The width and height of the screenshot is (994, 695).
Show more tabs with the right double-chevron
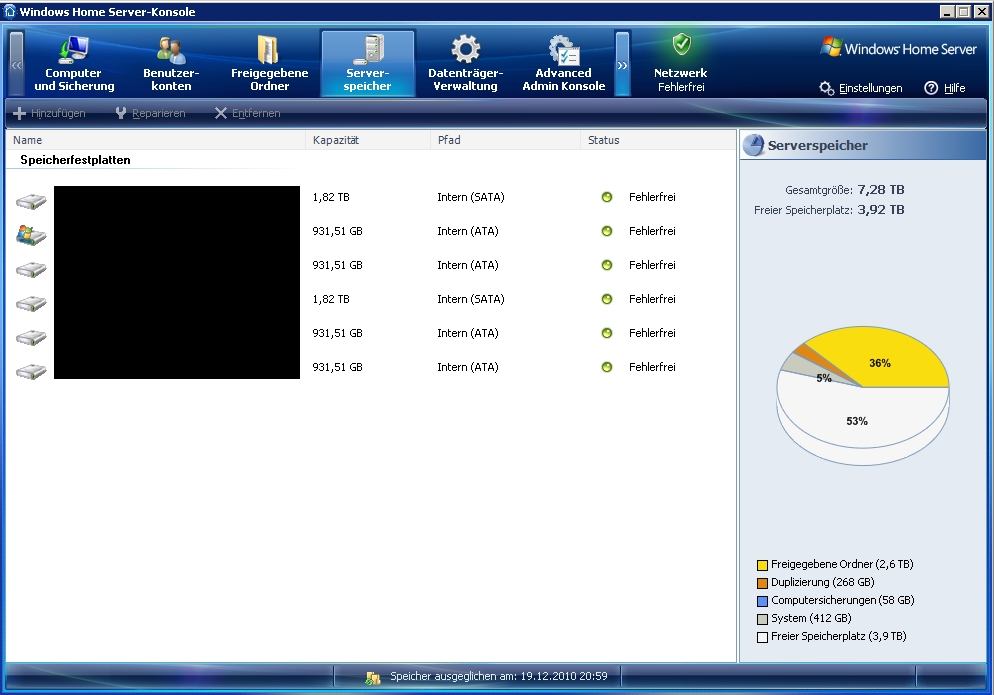coord(623,64)
